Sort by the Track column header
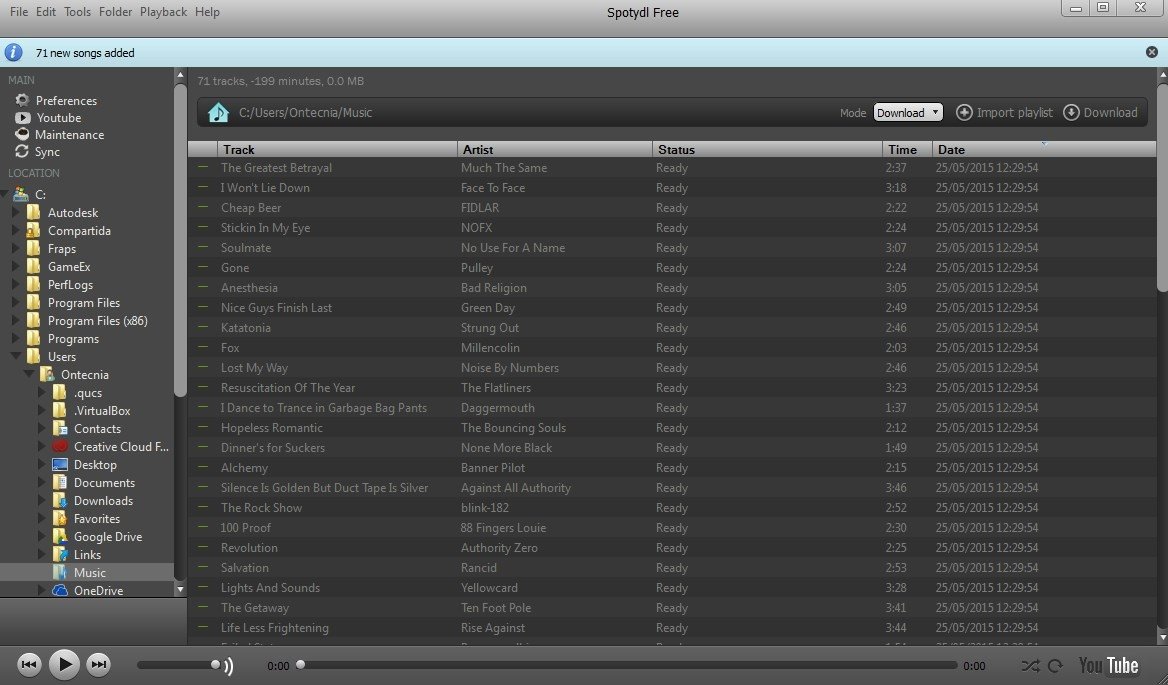Screen dimensions: 1168x685 pyautogui.click(x=337, y=149)
